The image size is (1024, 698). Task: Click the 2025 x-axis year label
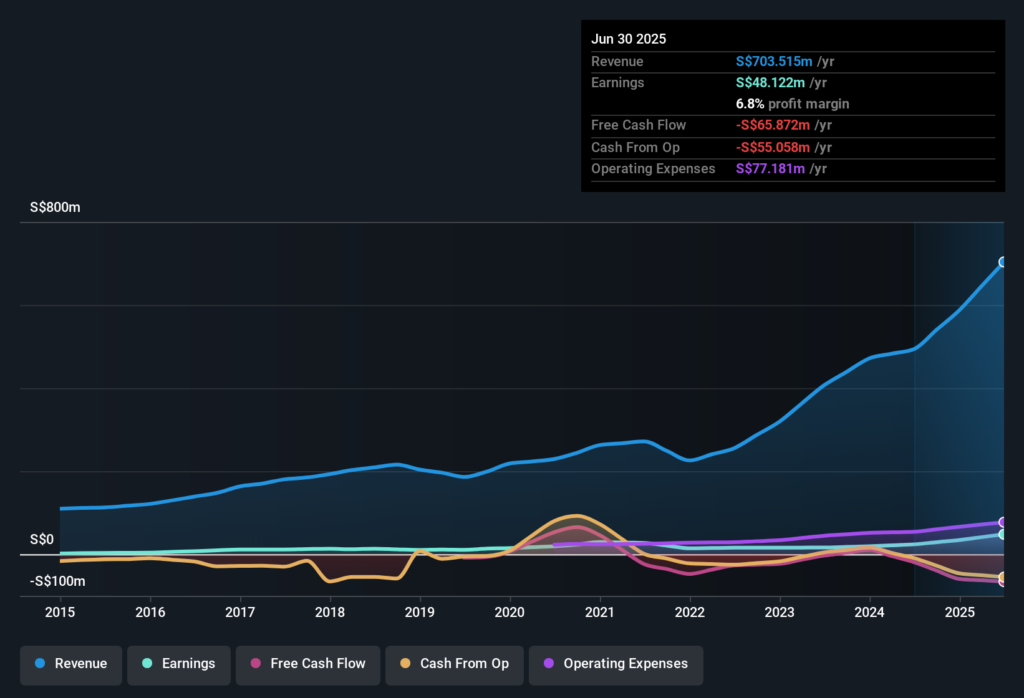pos(959,612)
